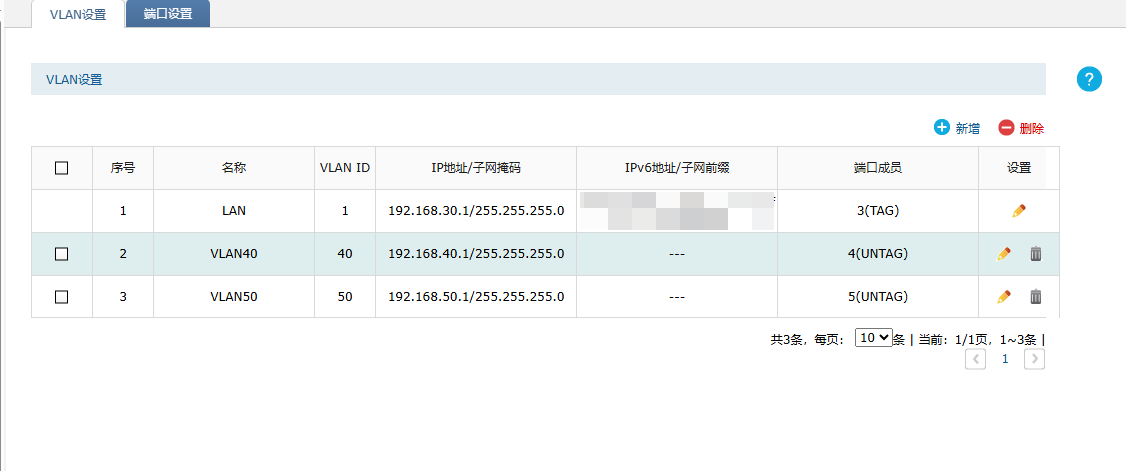
Task: Tick the select-all checkbox in table header
Action: tap(62, 168)
